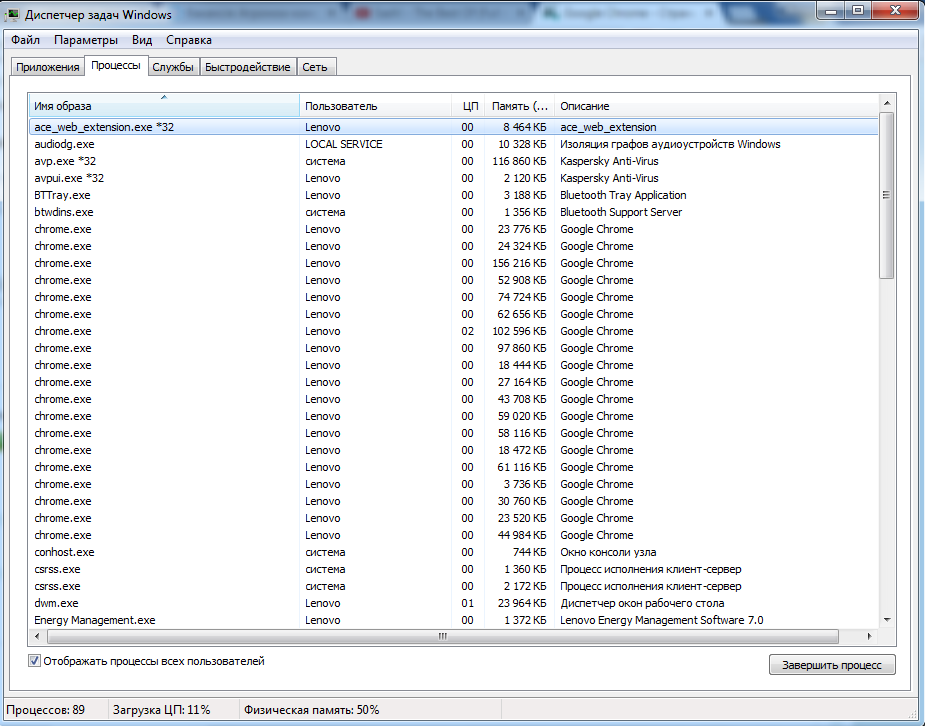925x726 pixels.
Task: Select the dwm.exe process
Action: coord(453,603)
